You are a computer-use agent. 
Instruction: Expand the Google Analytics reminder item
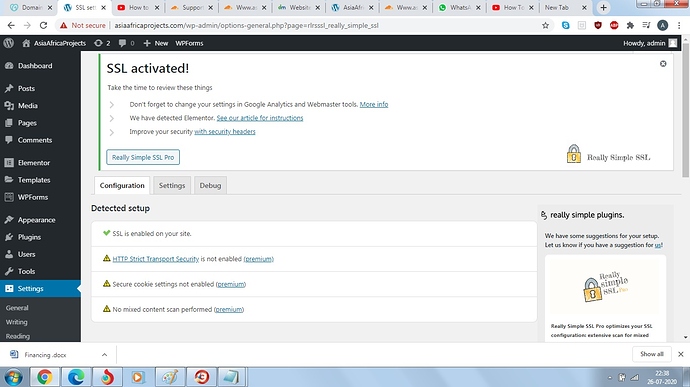point(112,105)
